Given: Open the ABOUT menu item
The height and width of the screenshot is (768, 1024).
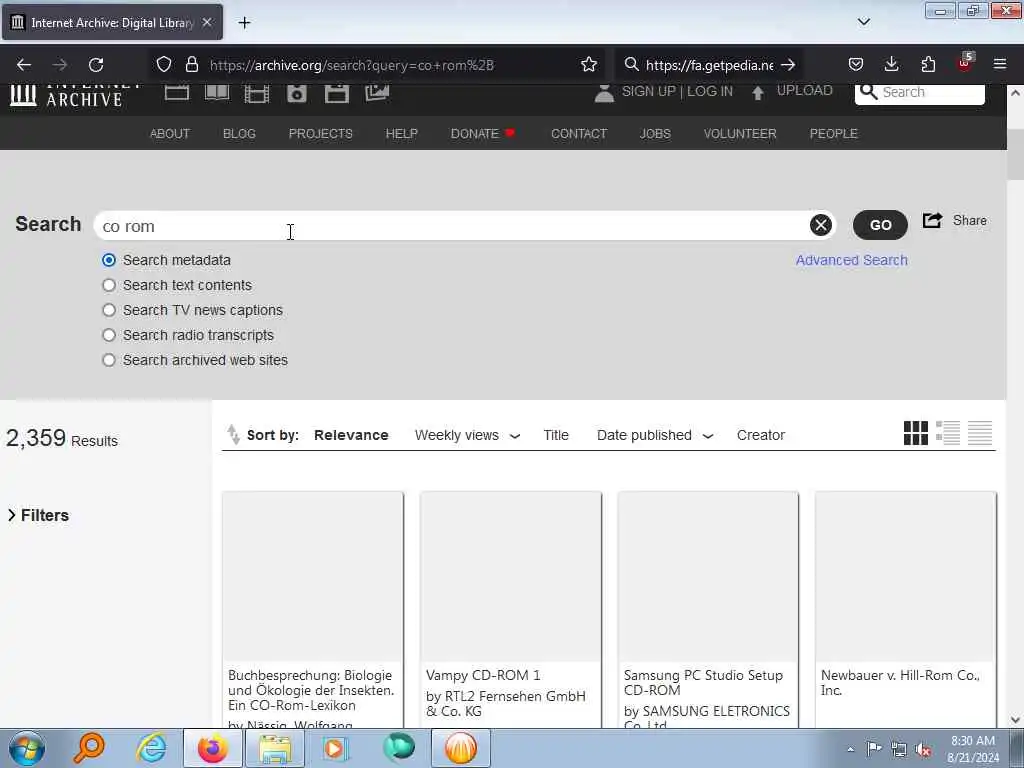Looking at the screenshot, I should (170, 134).
